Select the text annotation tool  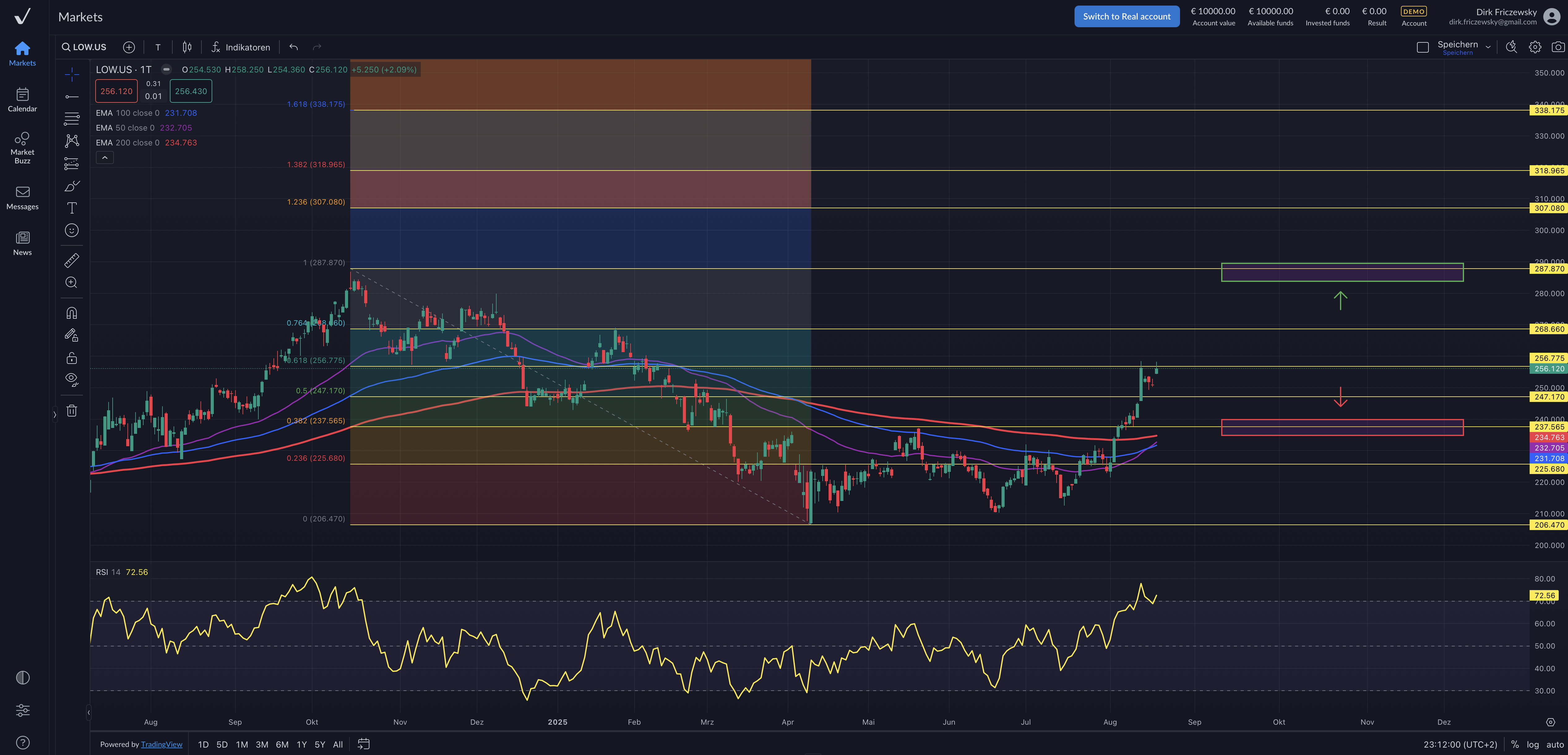click(x=72, y=208)
